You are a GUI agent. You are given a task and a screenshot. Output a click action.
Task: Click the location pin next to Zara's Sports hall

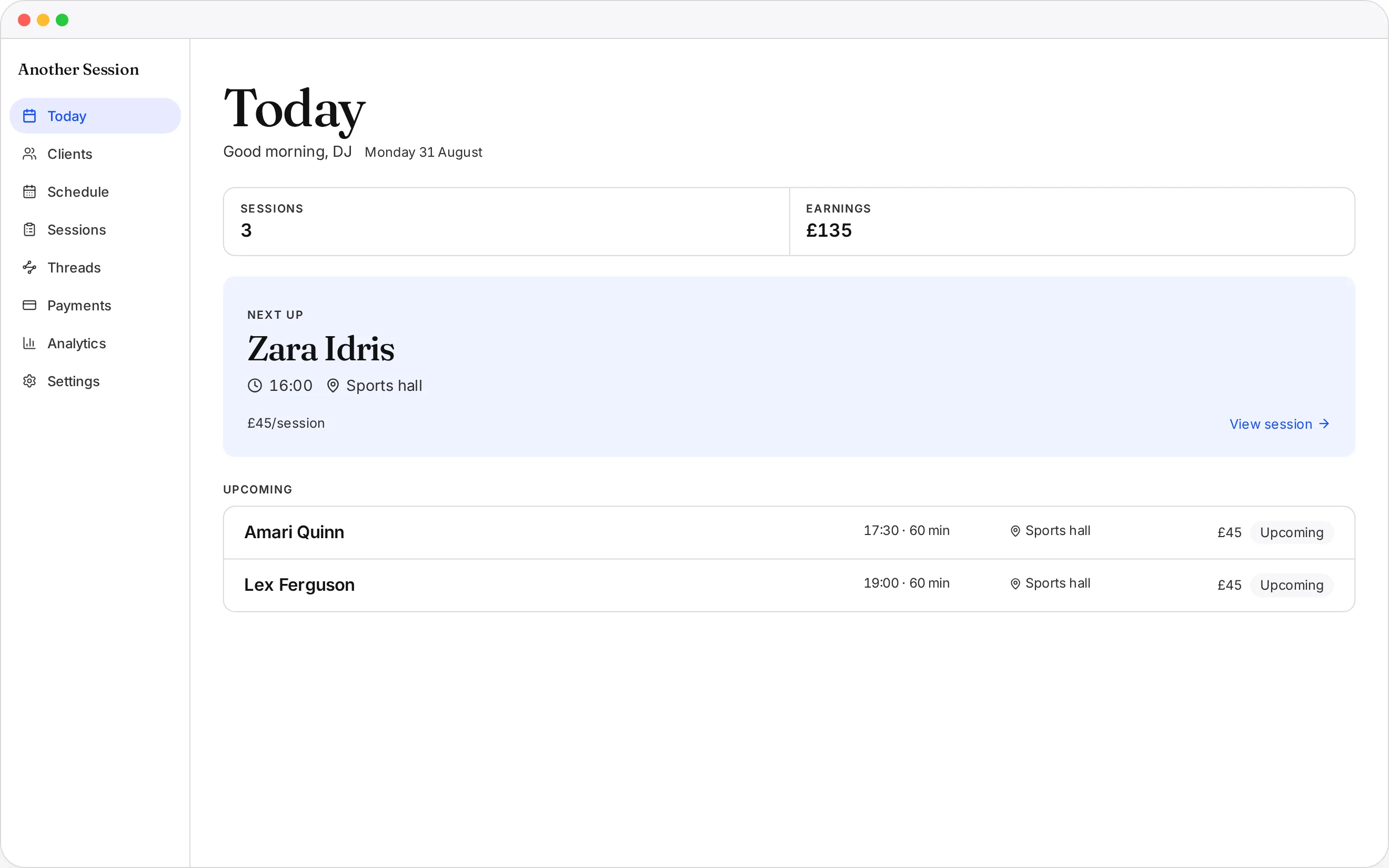pos(333,386)
